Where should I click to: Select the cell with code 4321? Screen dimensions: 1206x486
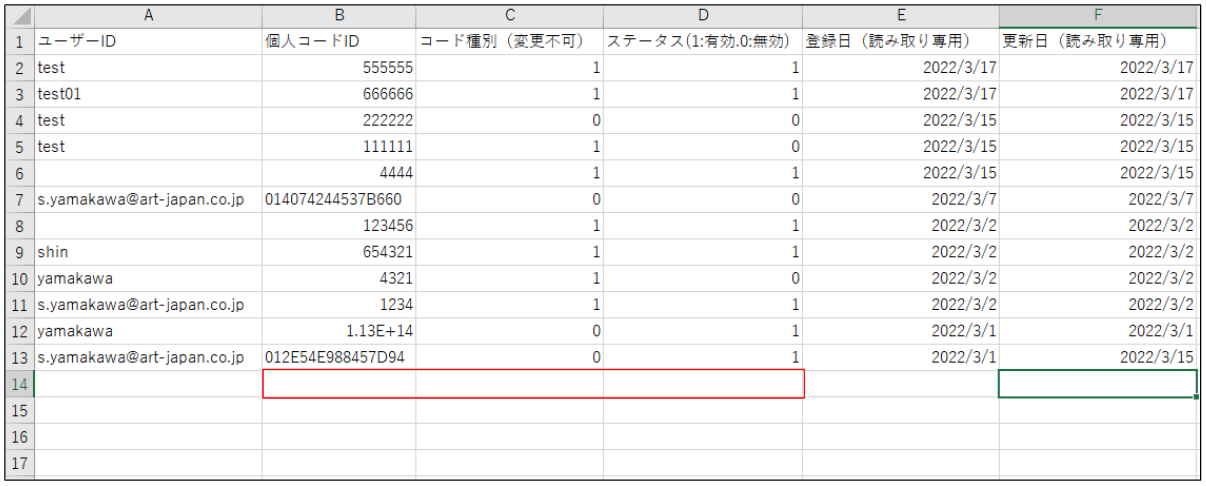pos(339,278)
